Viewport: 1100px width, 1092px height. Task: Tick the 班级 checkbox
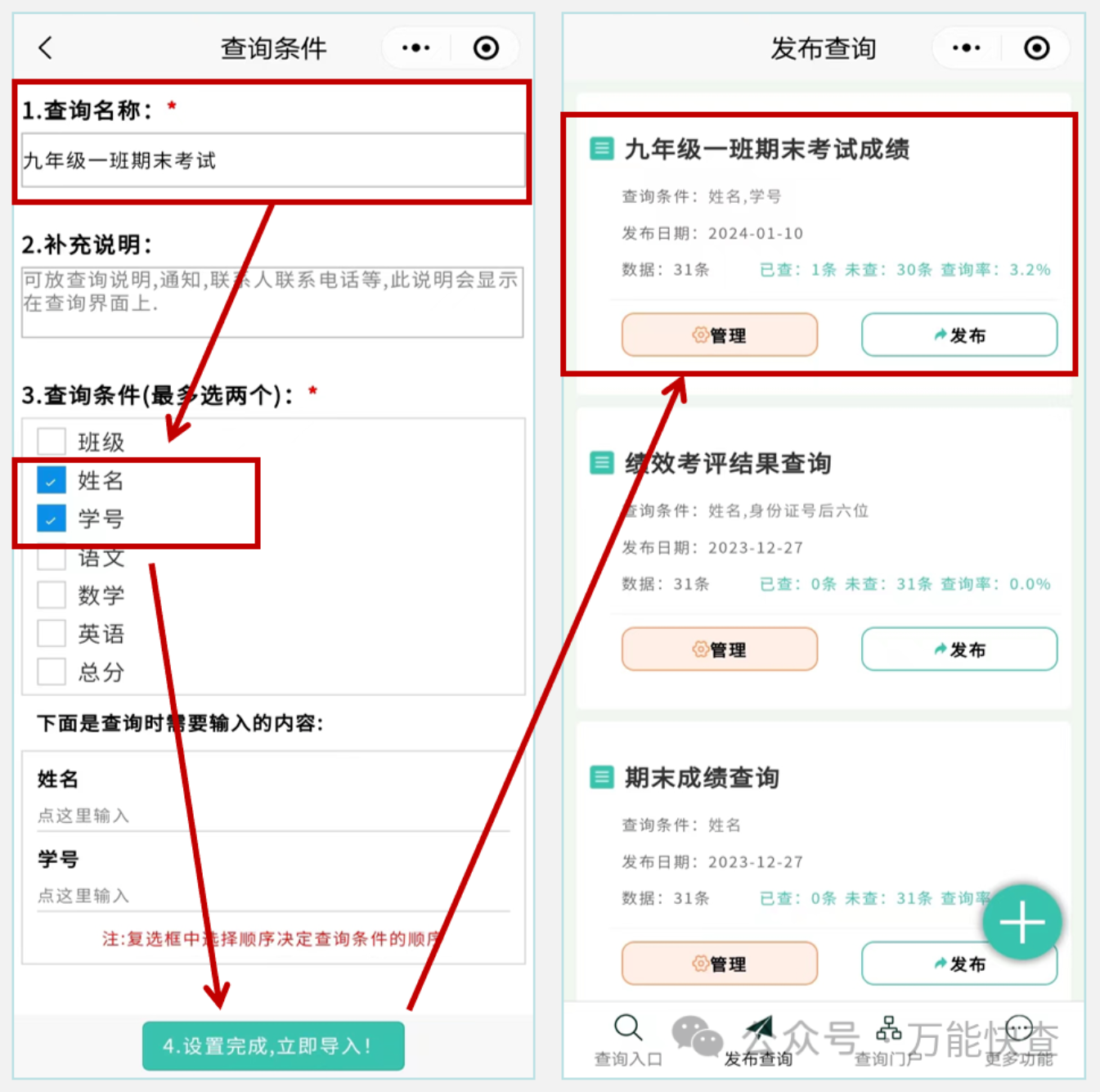[52, 441]
